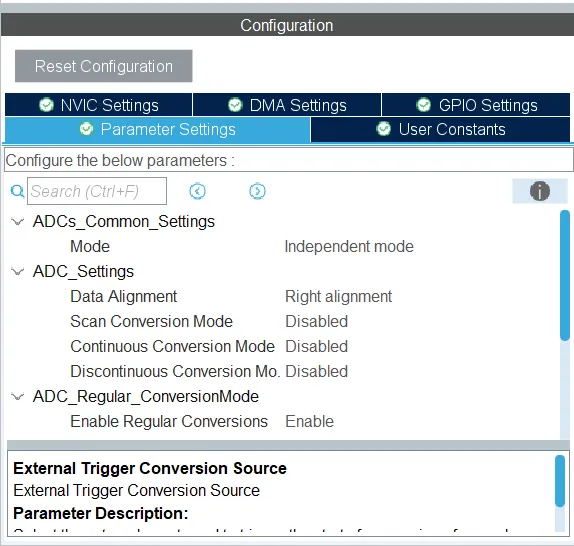Click the Reset Configuration button

pyautogui.click(x=104, y=66)
